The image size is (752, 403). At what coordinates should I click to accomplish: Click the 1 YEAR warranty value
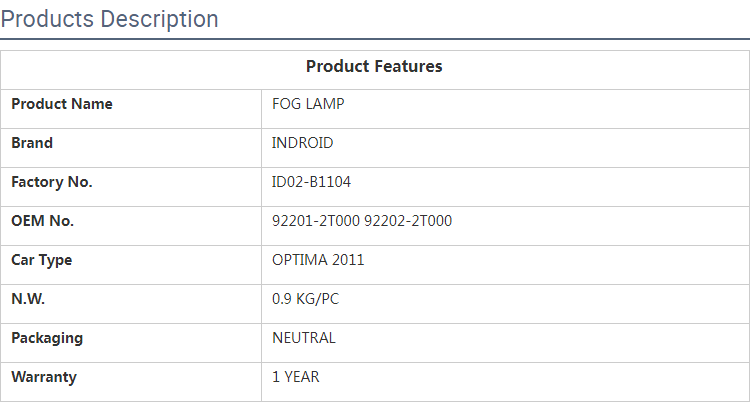[x=296, y=377]
